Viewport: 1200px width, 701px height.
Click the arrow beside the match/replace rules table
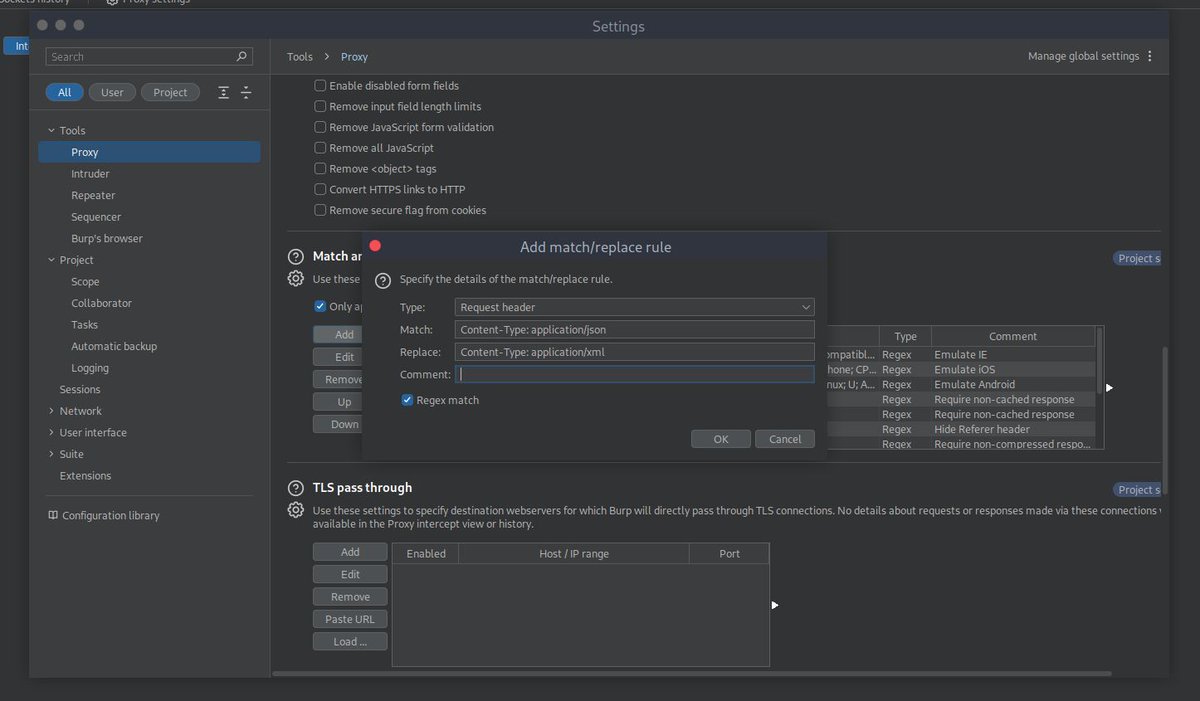(1109, 387)
